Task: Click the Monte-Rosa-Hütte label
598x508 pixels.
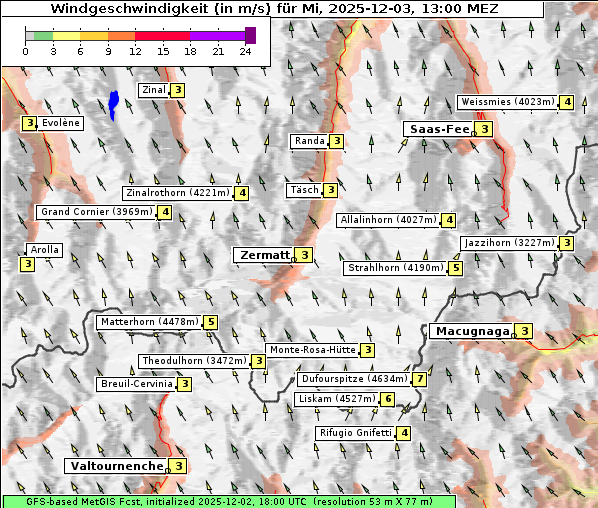Action: 313,350
